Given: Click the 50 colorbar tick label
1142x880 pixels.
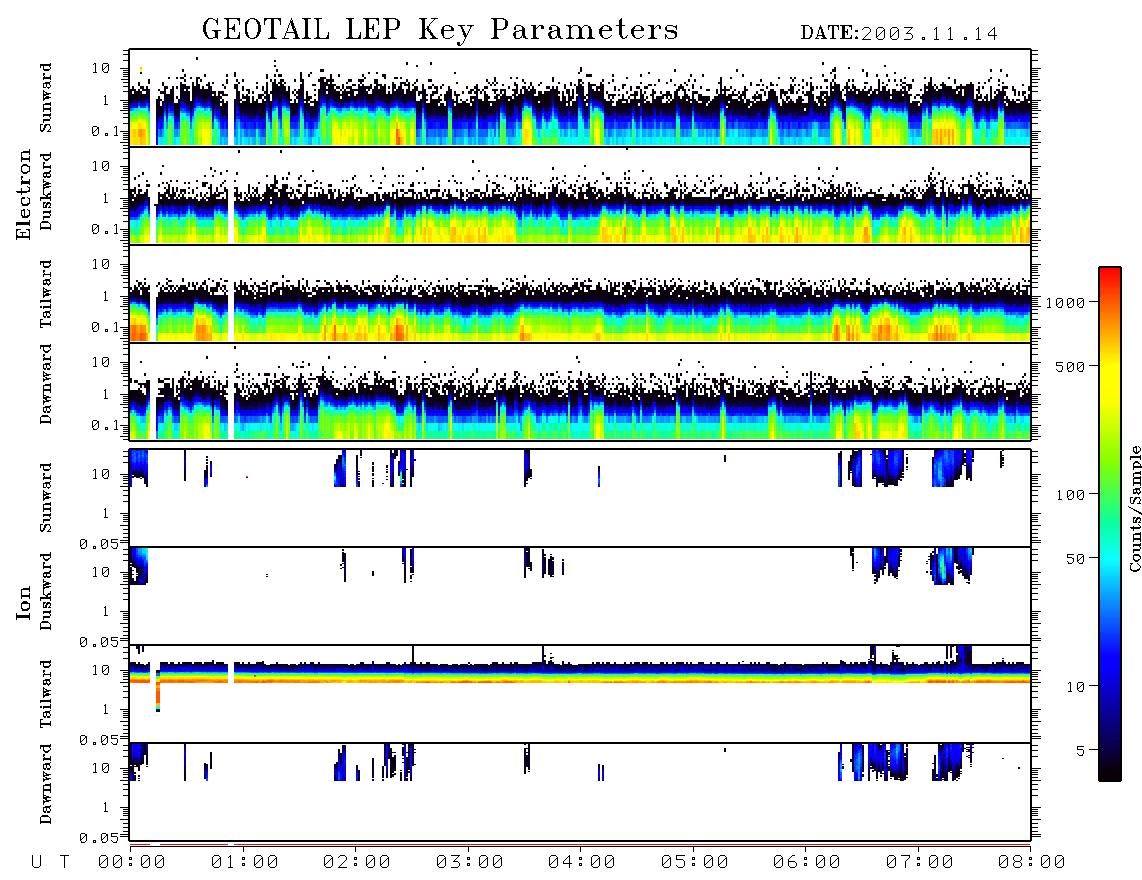Looking at the screenshot, I should point(1075,559).
